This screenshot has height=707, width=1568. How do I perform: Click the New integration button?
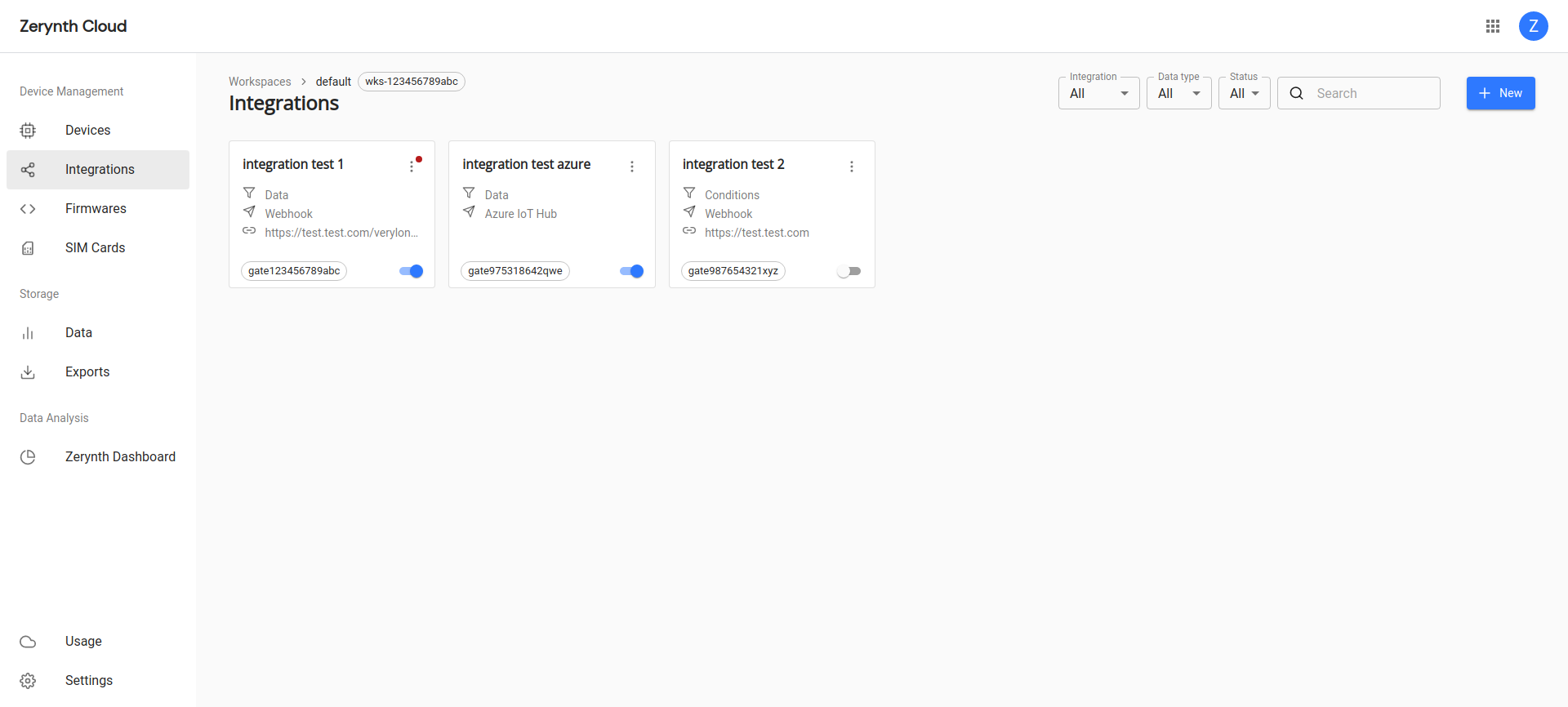tap(1501, 93)
